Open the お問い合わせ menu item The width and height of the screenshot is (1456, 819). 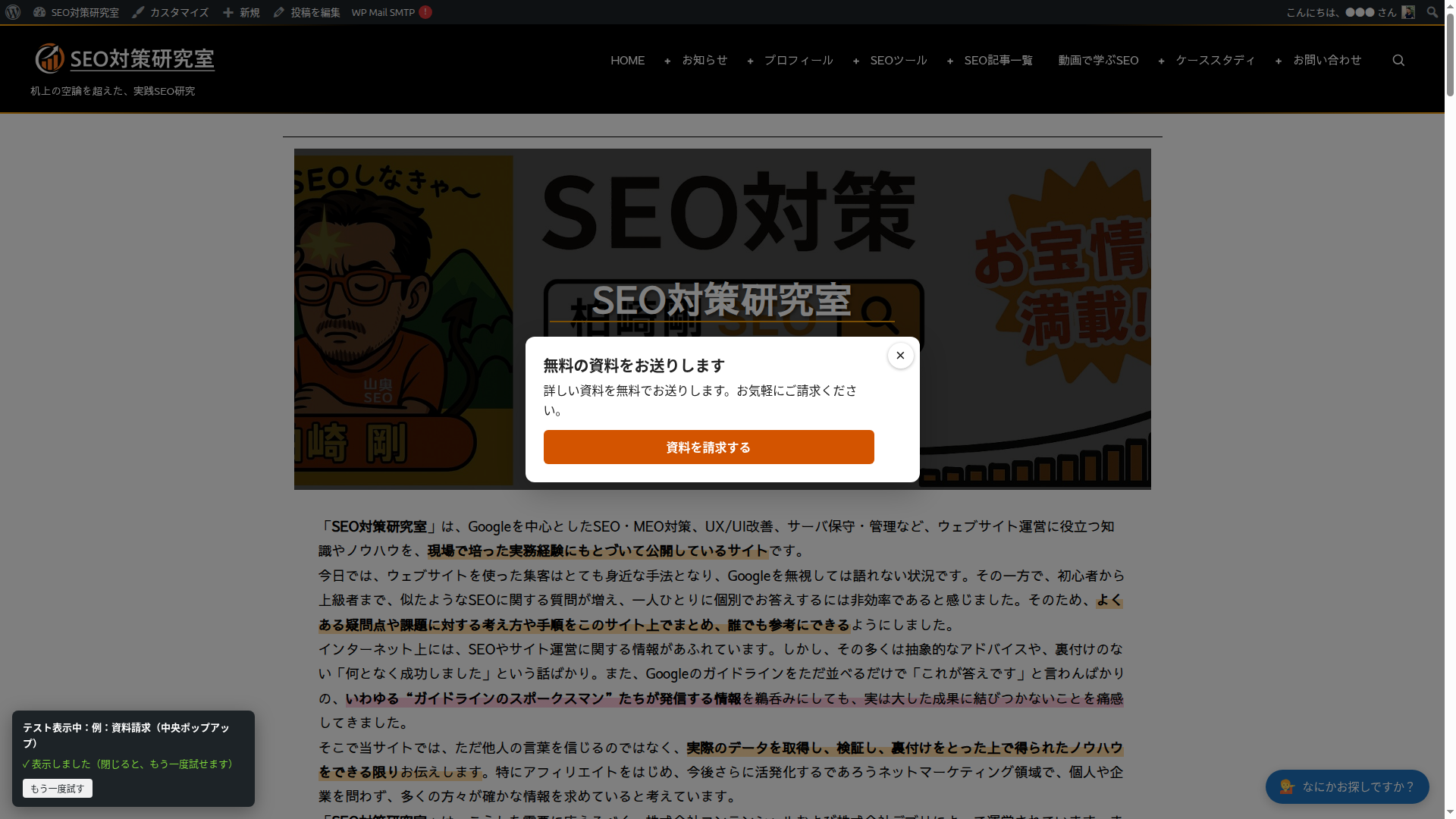tap(1327, 60)
